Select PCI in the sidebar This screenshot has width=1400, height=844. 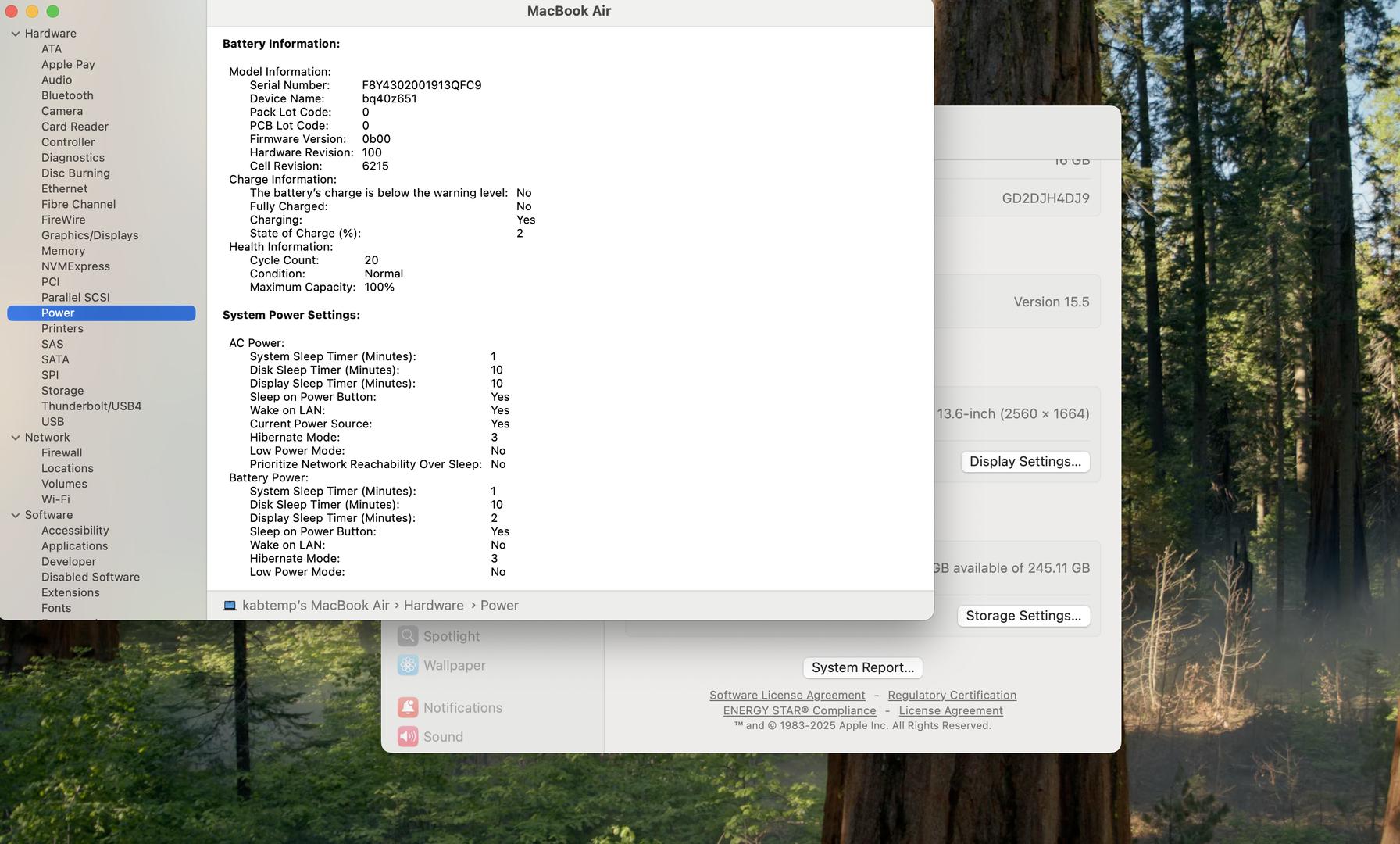[50, 282]
